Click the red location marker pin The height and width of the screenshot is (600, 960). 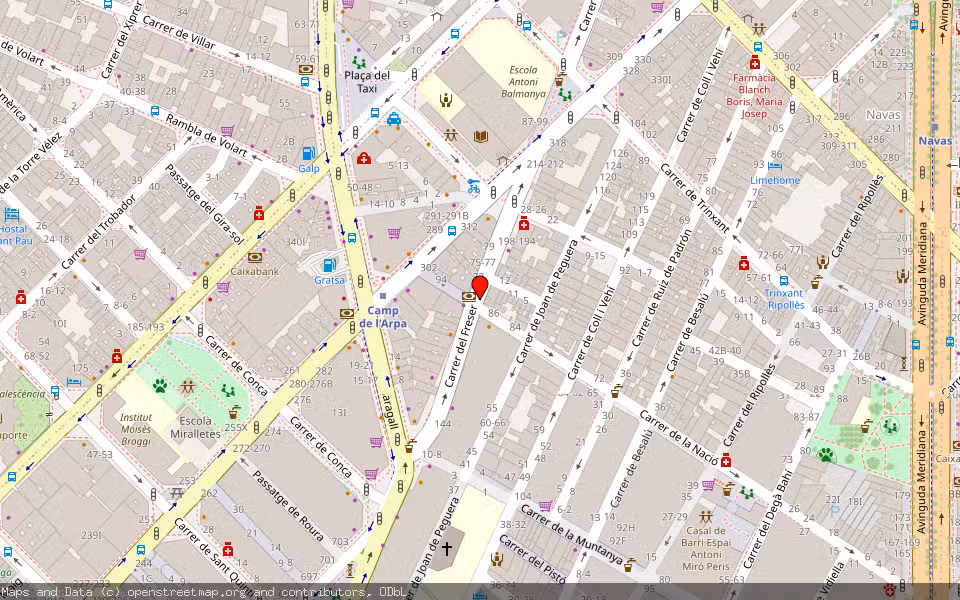point(480,287)
